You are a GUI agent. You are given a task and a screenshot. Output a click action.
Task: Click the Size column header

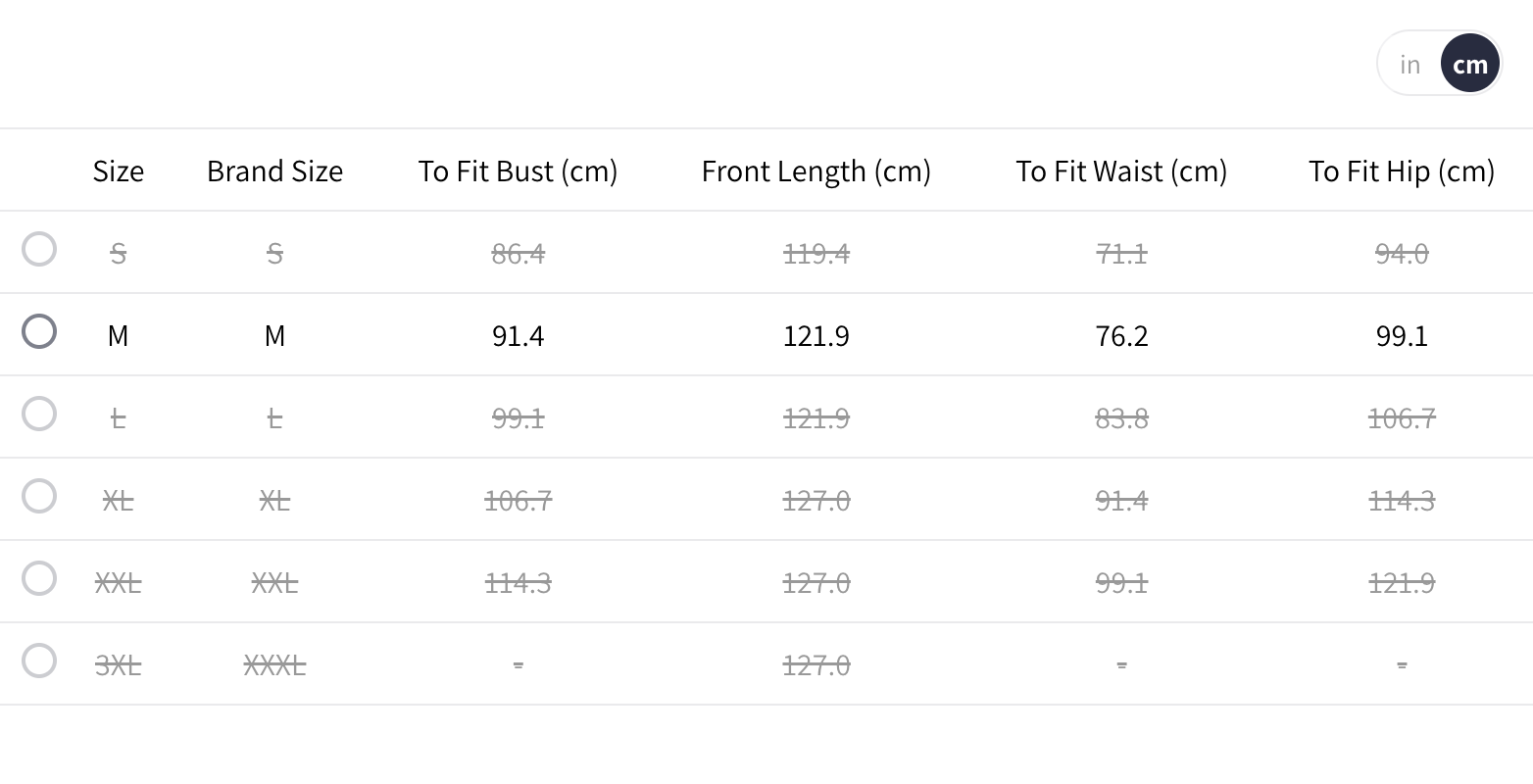tap(119, 171)
